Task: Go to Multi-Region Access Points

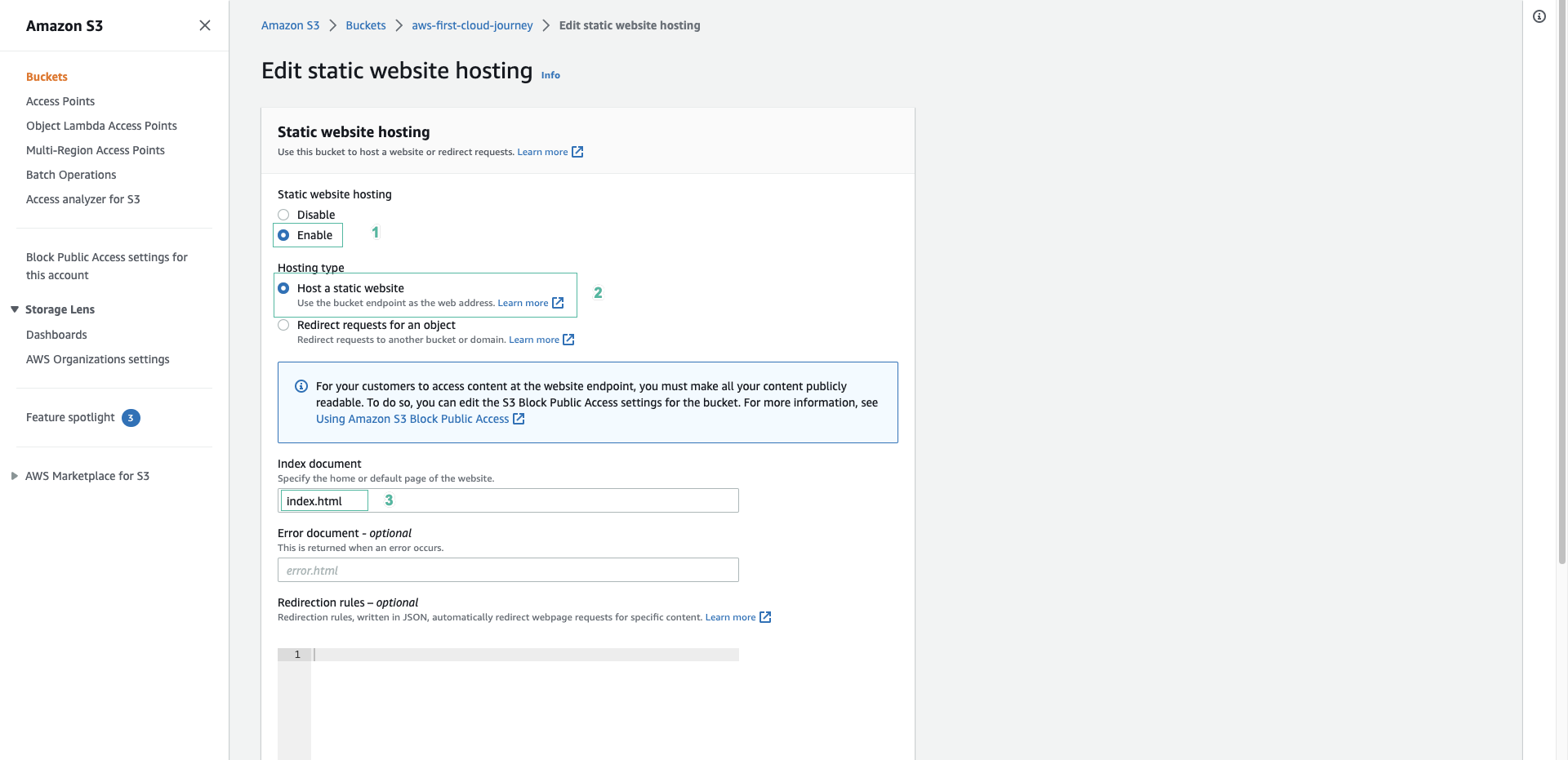Action: [x=96, y=150]
